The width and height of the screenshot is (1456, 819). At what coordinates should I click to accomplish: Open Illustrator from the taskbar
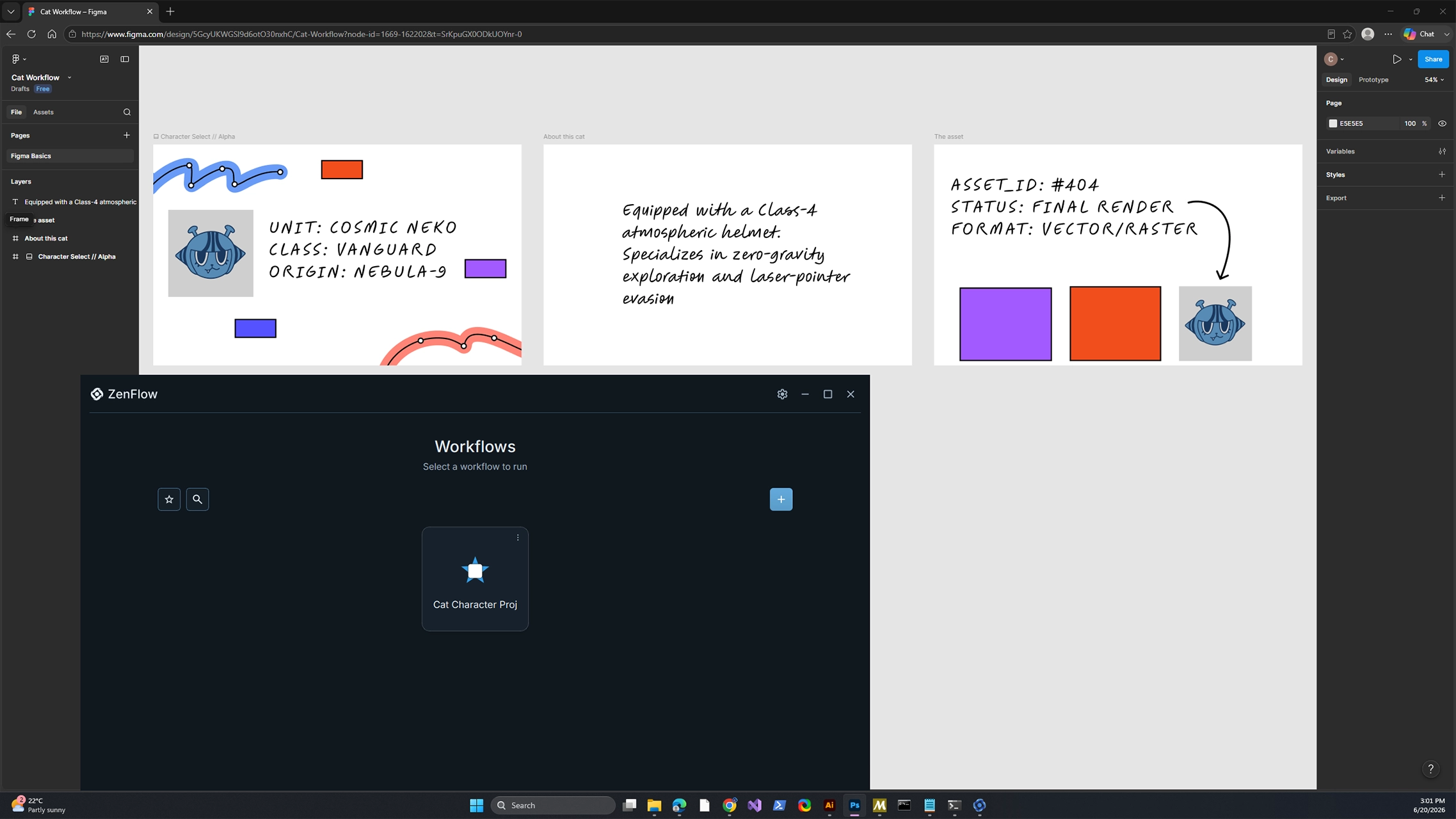pos(829,805)
